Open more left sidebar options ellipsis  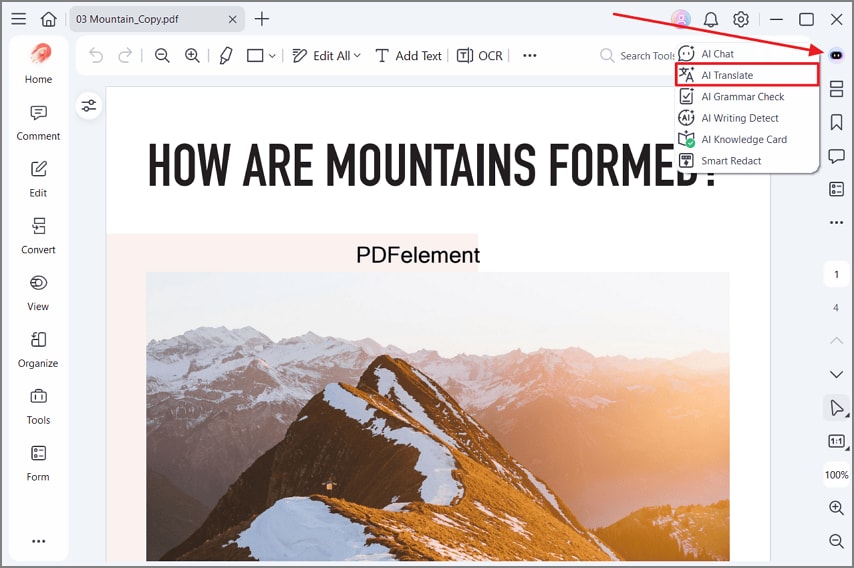(38, 541)
